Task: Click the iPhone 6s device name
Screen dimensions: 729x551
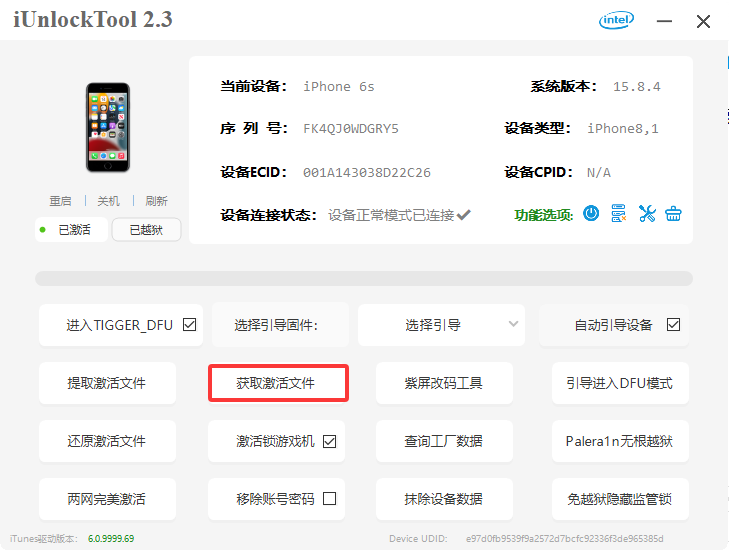Action: point(339,86)
